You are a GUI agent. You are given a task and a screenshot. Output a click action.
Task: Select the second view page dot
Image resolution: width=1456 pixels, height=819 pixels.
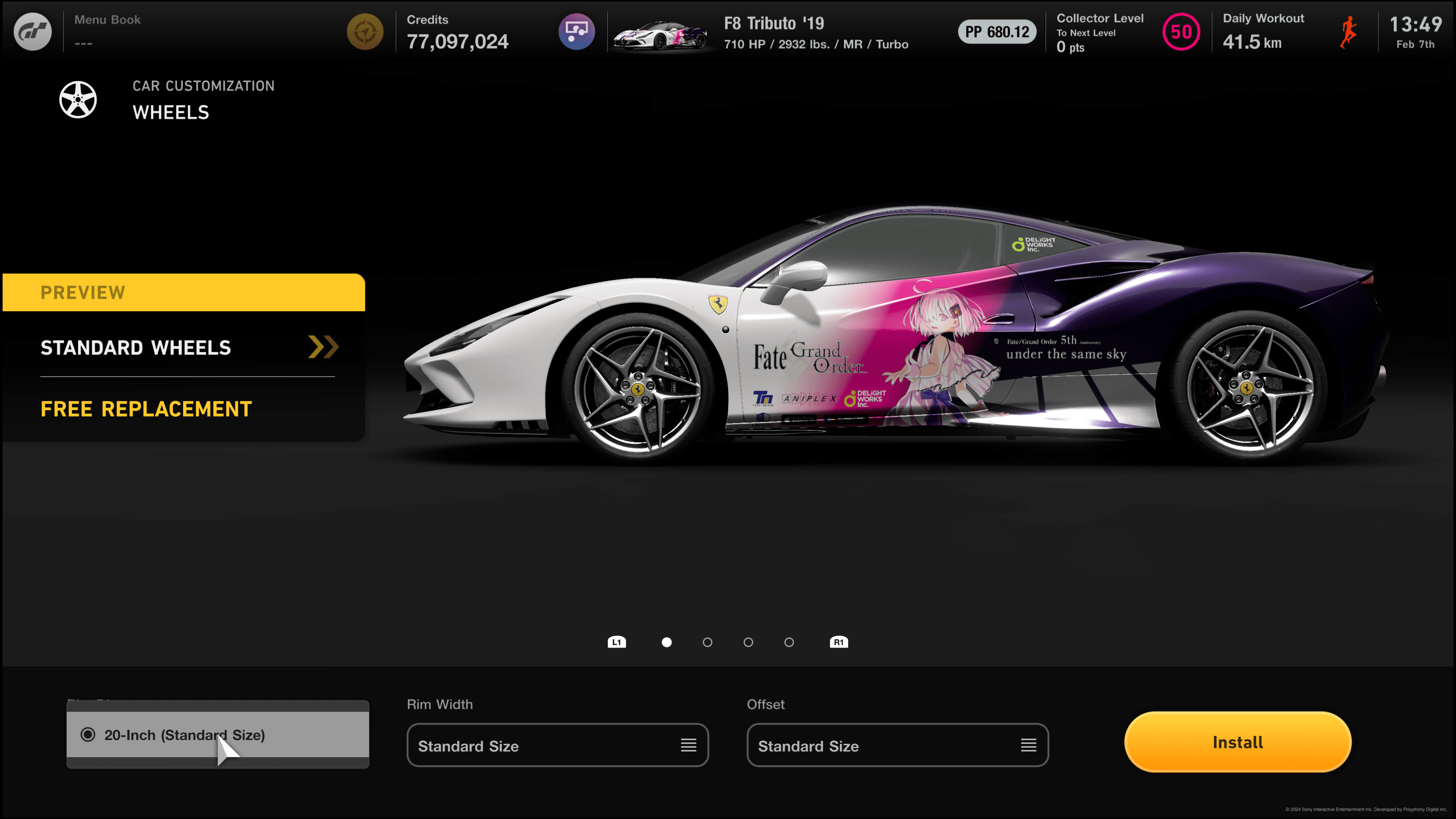(x=708, y=642)
